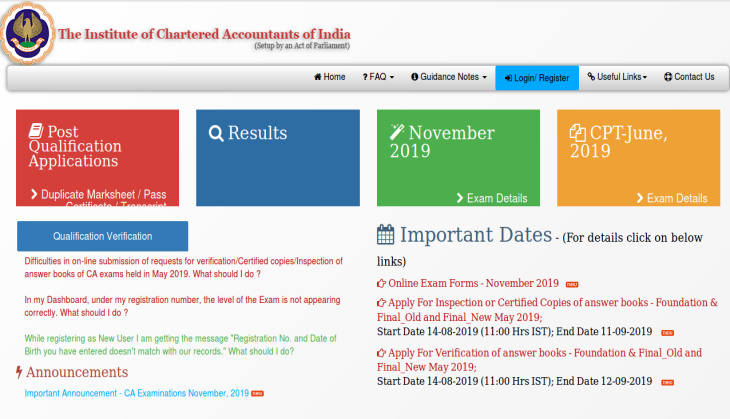Click the Announcements heading
This screenshot has height=419, width=730.
(x=77, y=372)
